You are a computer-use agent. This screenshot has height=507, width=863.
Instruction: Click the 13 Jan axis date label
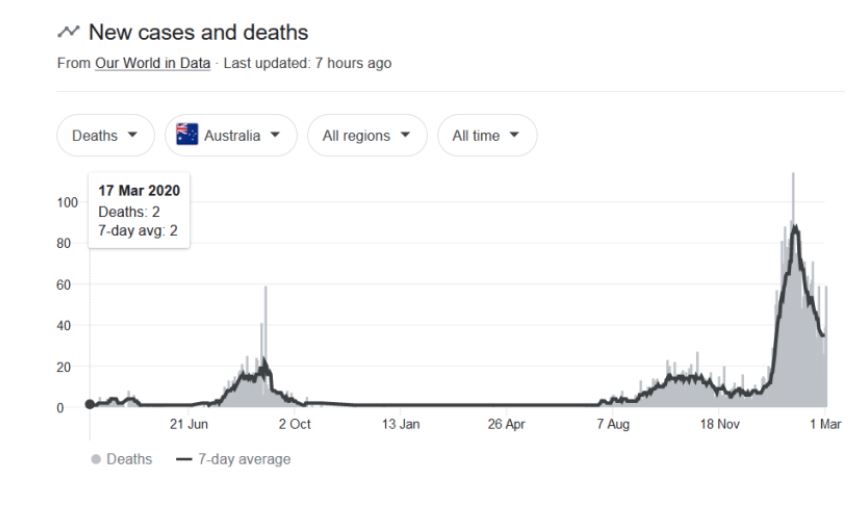(x=401, y=425)
